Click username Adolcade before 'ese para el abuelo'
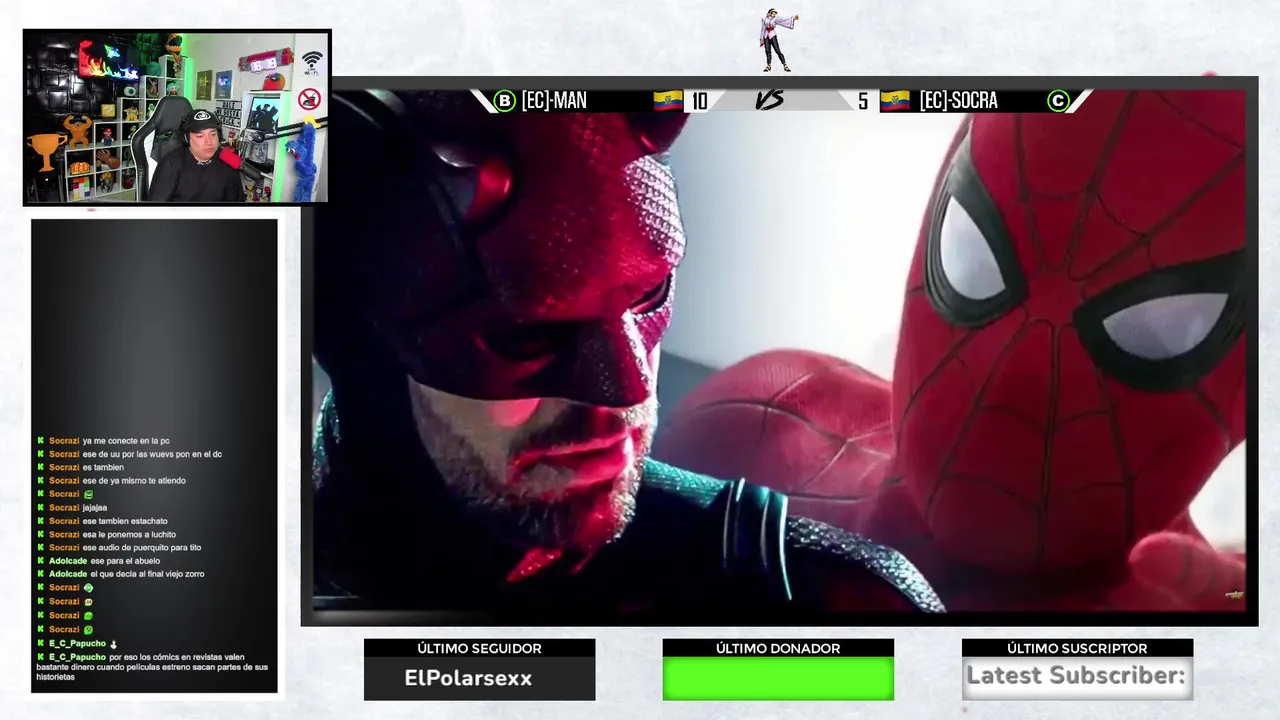This screenshot has height=720, width=1280. pos(68,561)
